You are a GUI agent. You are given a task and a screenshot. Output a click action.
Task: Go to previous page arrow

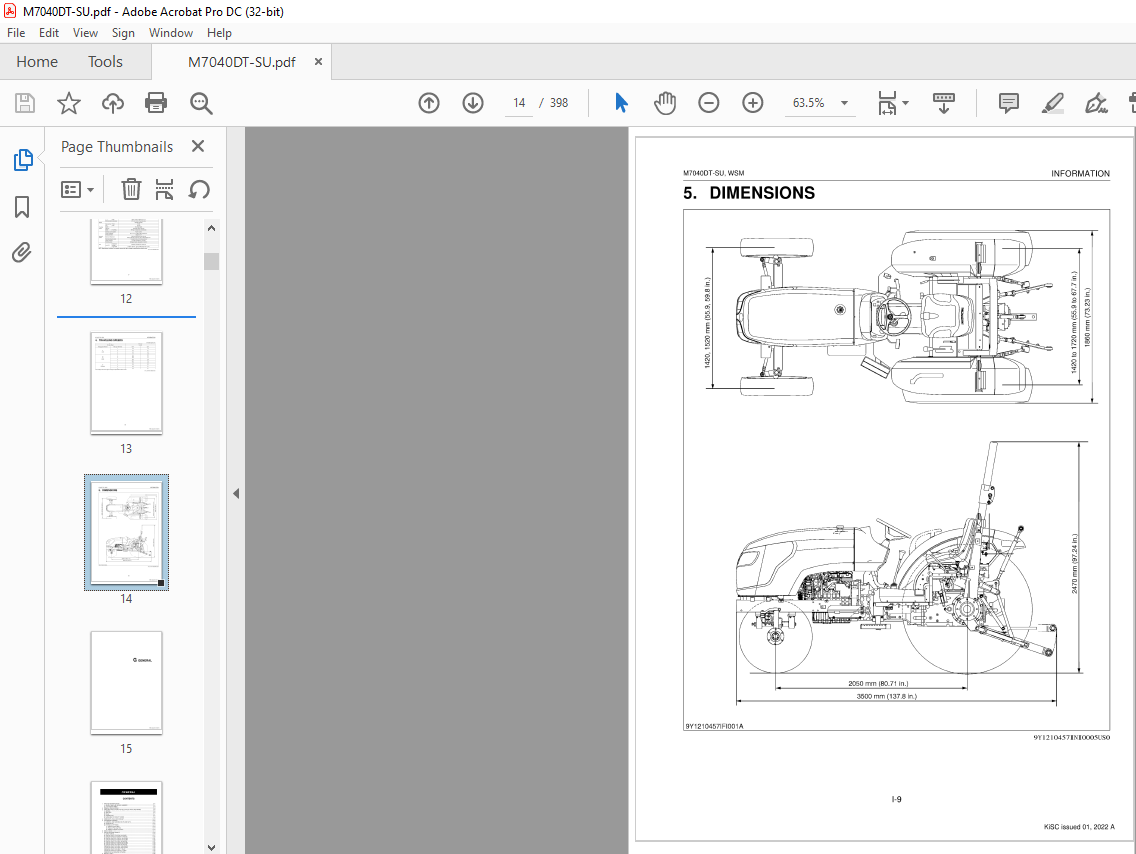click(x=429, y=103)
